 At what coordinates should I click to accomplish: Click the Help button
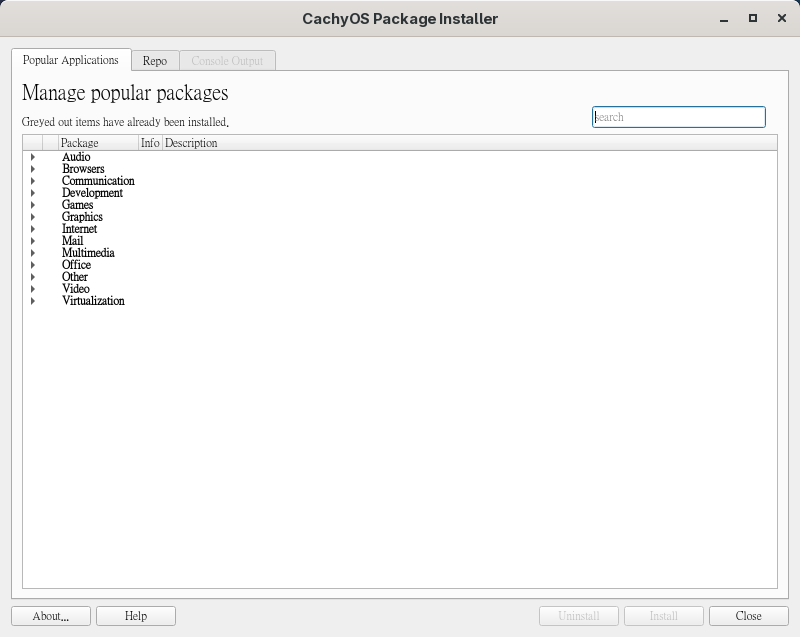click(136, 616)
